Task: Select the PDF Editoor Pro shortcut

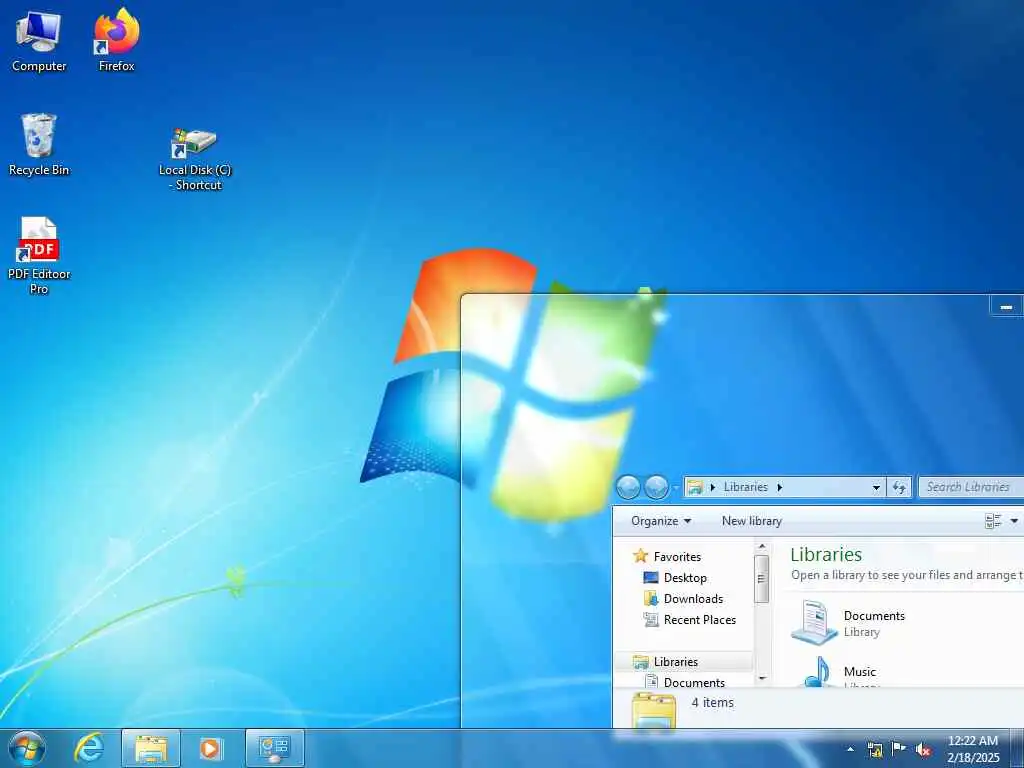Action: tap(39, 256)
